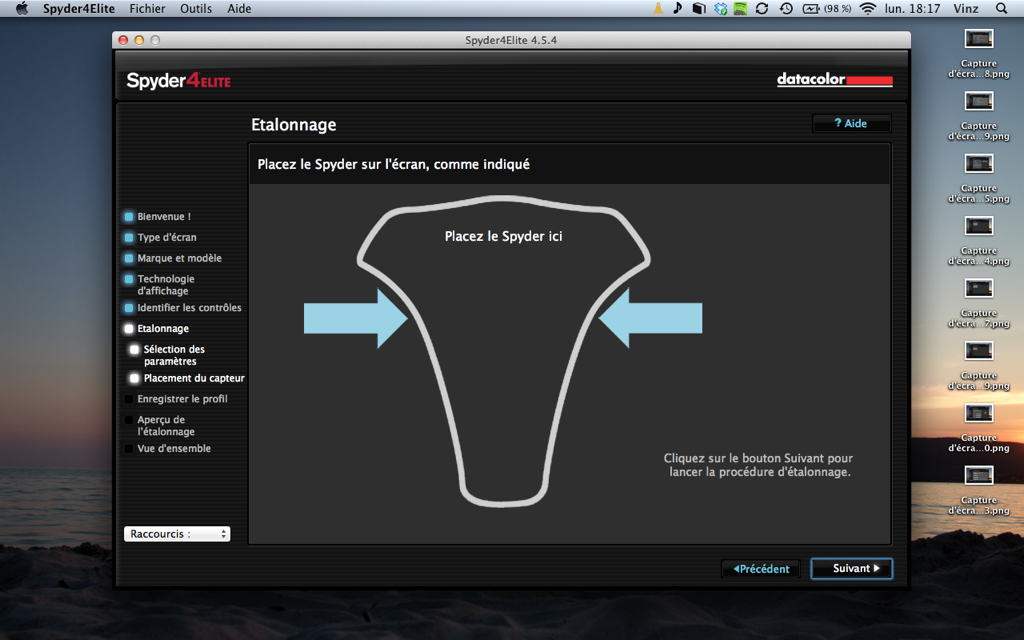Click the Suivant button

coord(851,568)
